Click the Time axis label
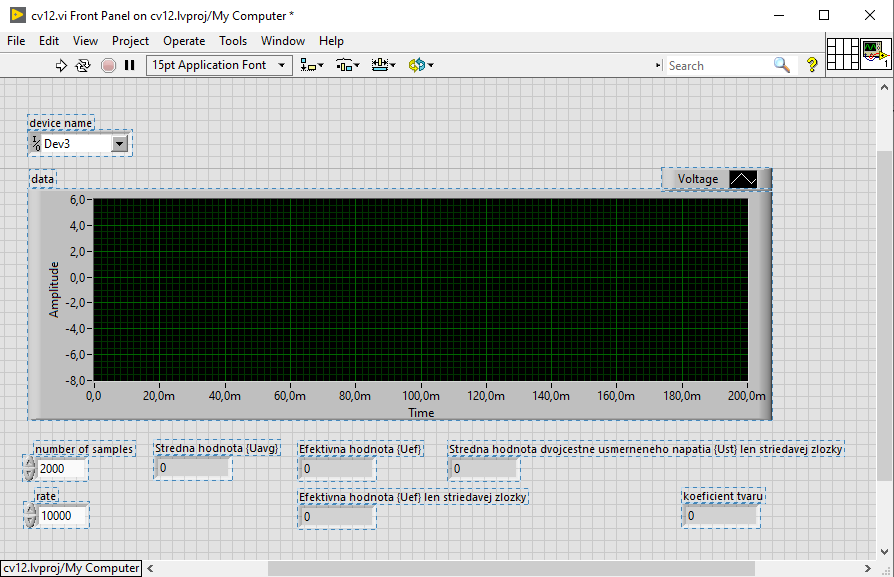Viewport: 894px width, 577px height. [421, 413]
